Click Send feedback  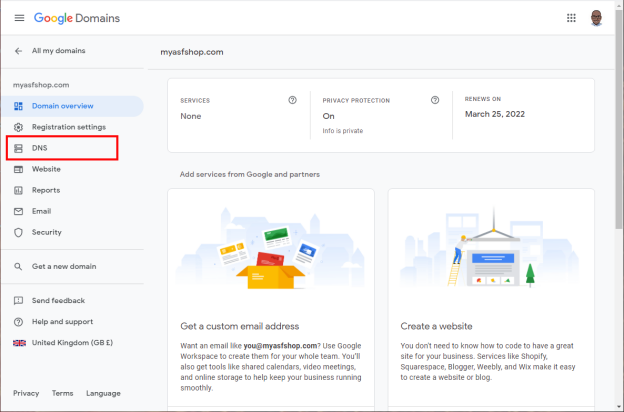(x=58, y=301)
